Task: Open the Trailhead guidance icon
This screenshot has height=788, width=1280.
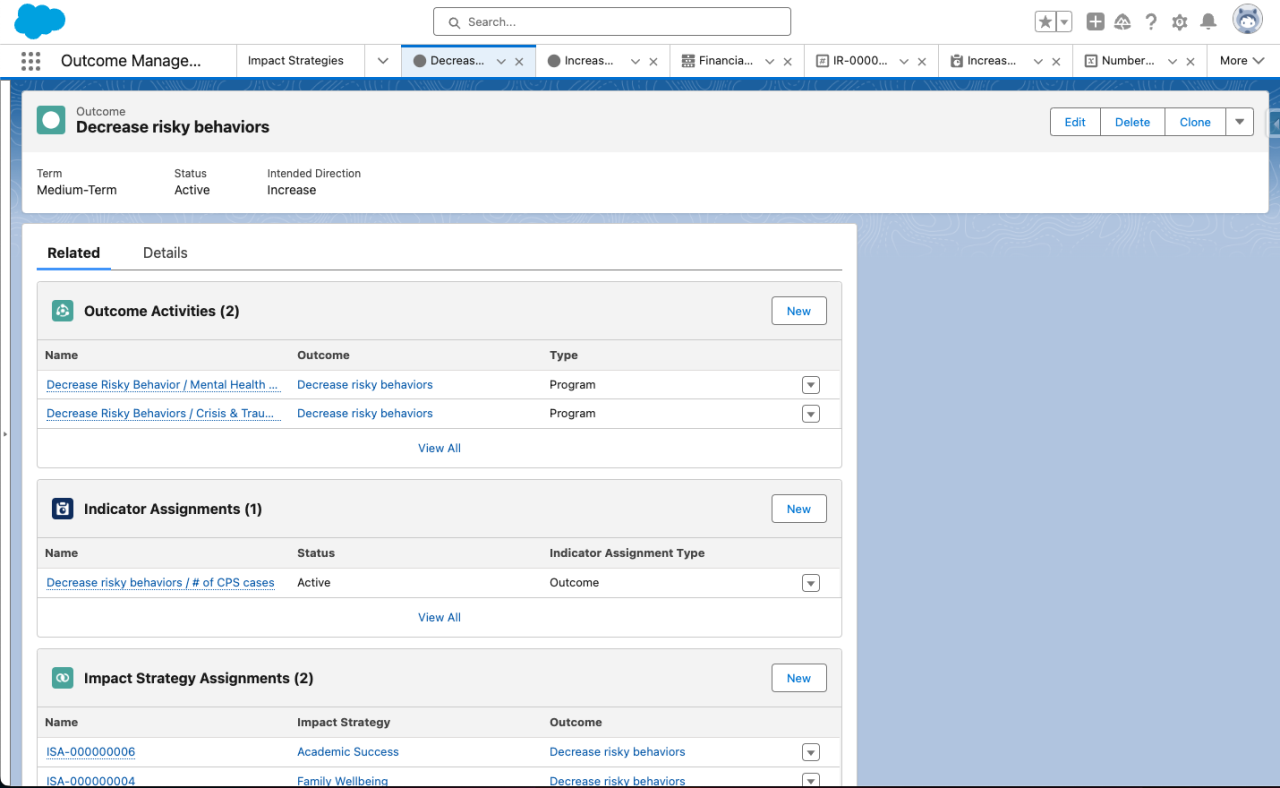Action: point(1122,22)
